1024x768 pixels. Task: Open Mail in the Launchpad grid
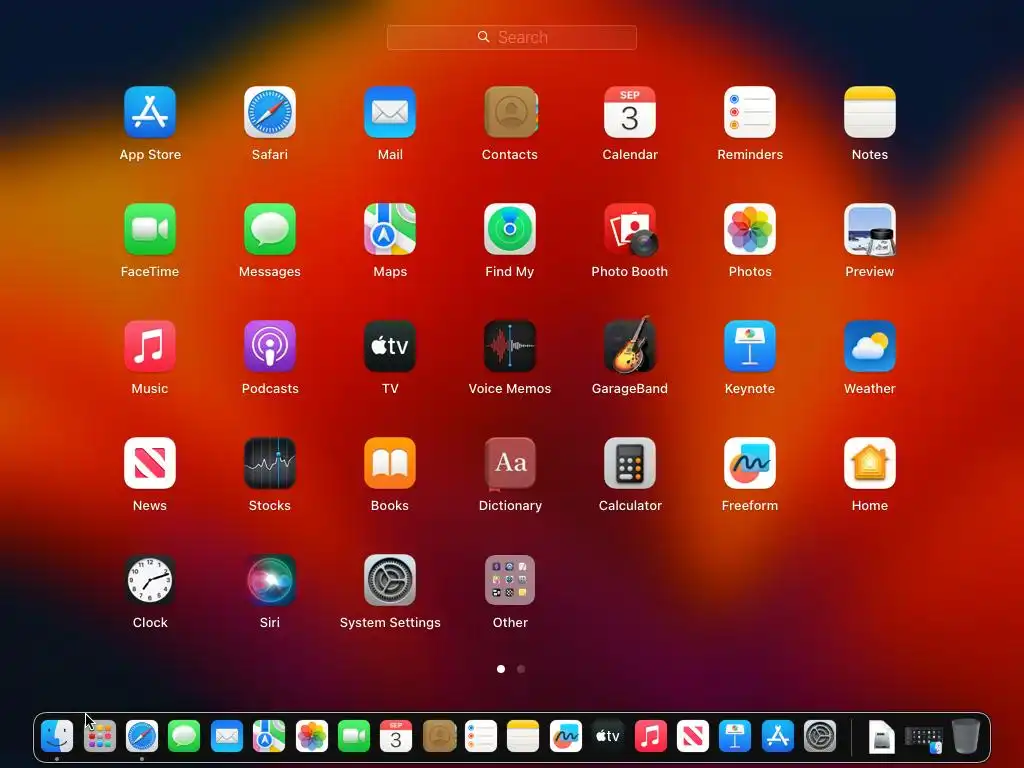(x=390, y=112)
